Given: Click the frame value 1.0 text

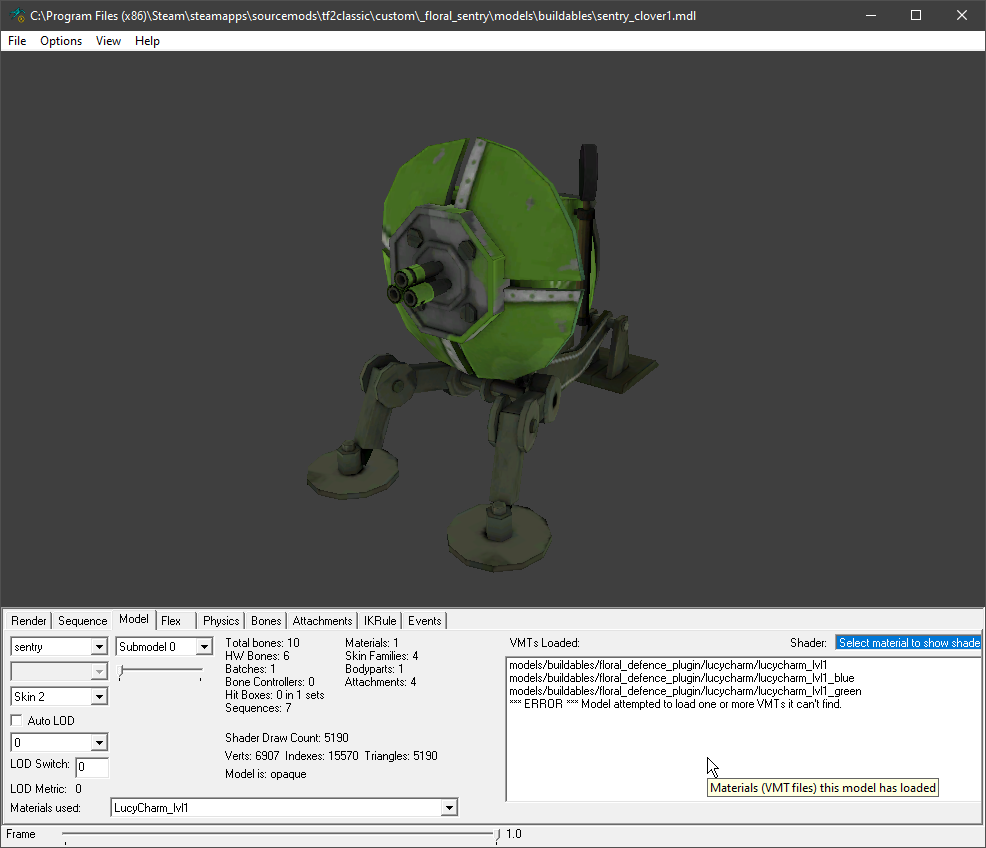Looking at the screenshot, I should [514, 834].
